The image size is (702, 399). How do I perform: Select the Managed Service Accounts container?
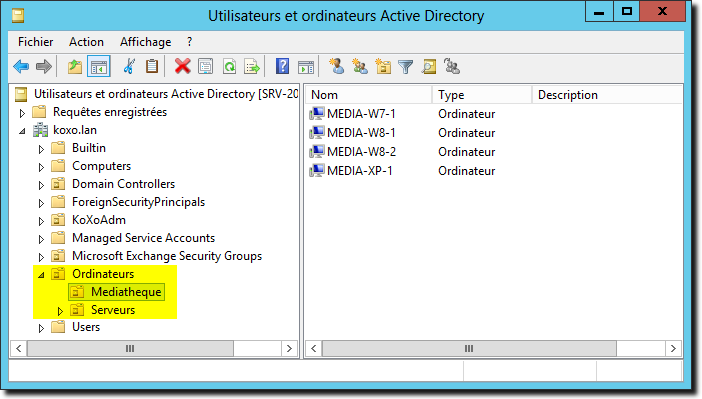143,238
